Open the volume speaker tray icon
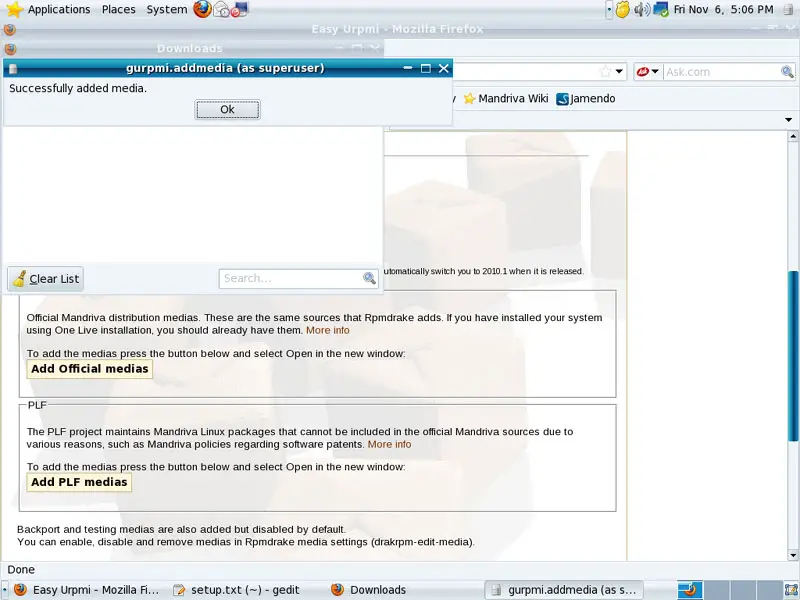800x600 pixels. coord(642,10)
